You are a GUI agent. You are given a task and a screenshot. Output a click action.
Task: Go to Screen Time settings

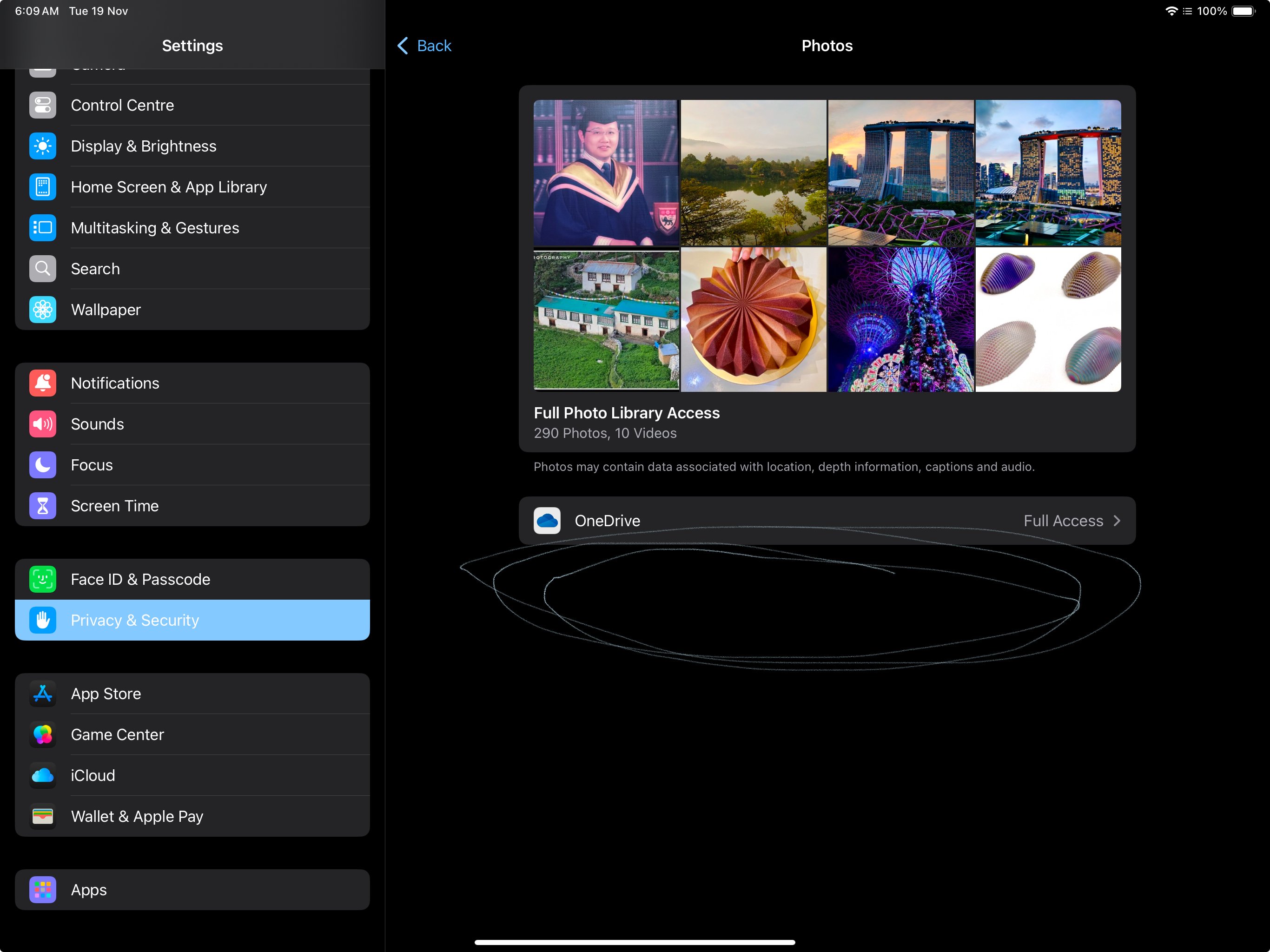[x=192, y=506]
